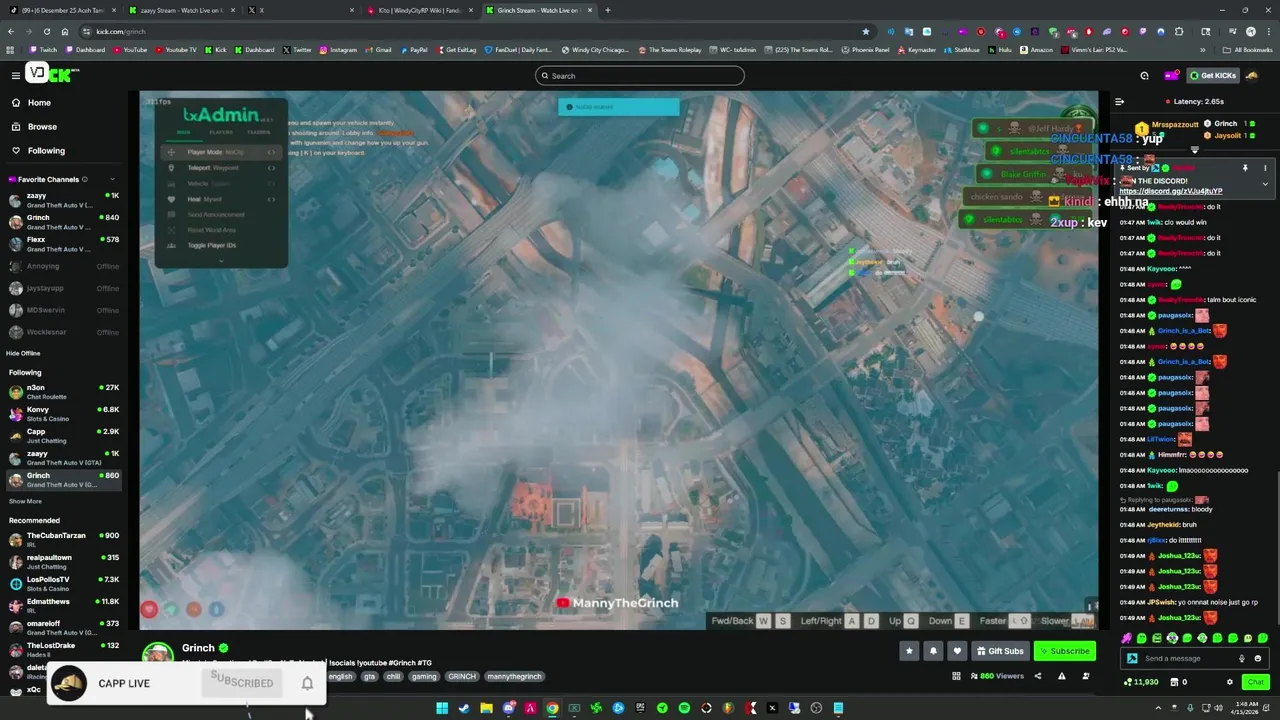Bookmark this page with the star icon
The width and height of the screenshot is (1280, 720).
click(866, 31)
